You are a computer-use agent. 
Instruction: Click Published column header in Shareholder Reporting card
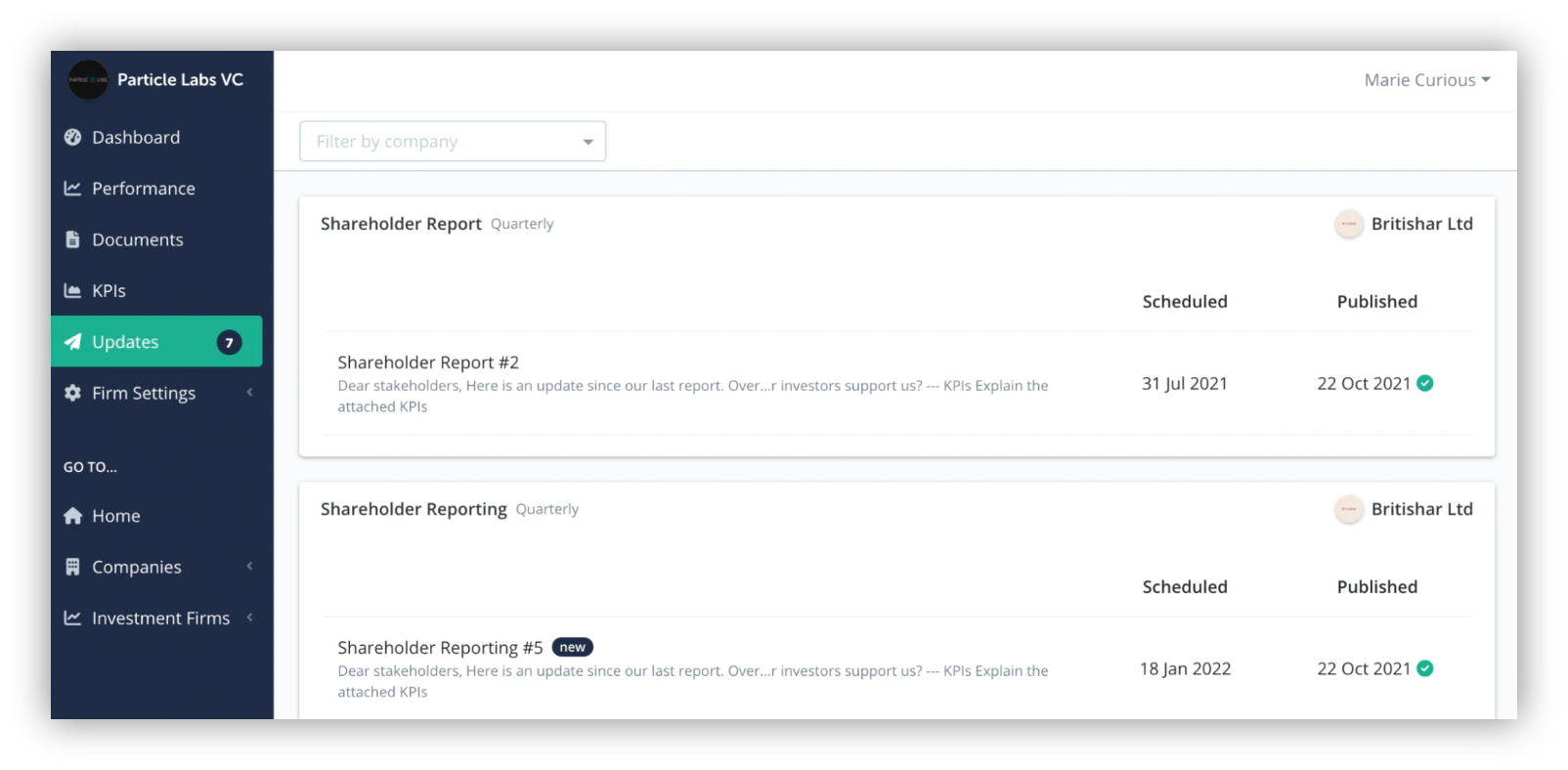tap(1376, 587)
